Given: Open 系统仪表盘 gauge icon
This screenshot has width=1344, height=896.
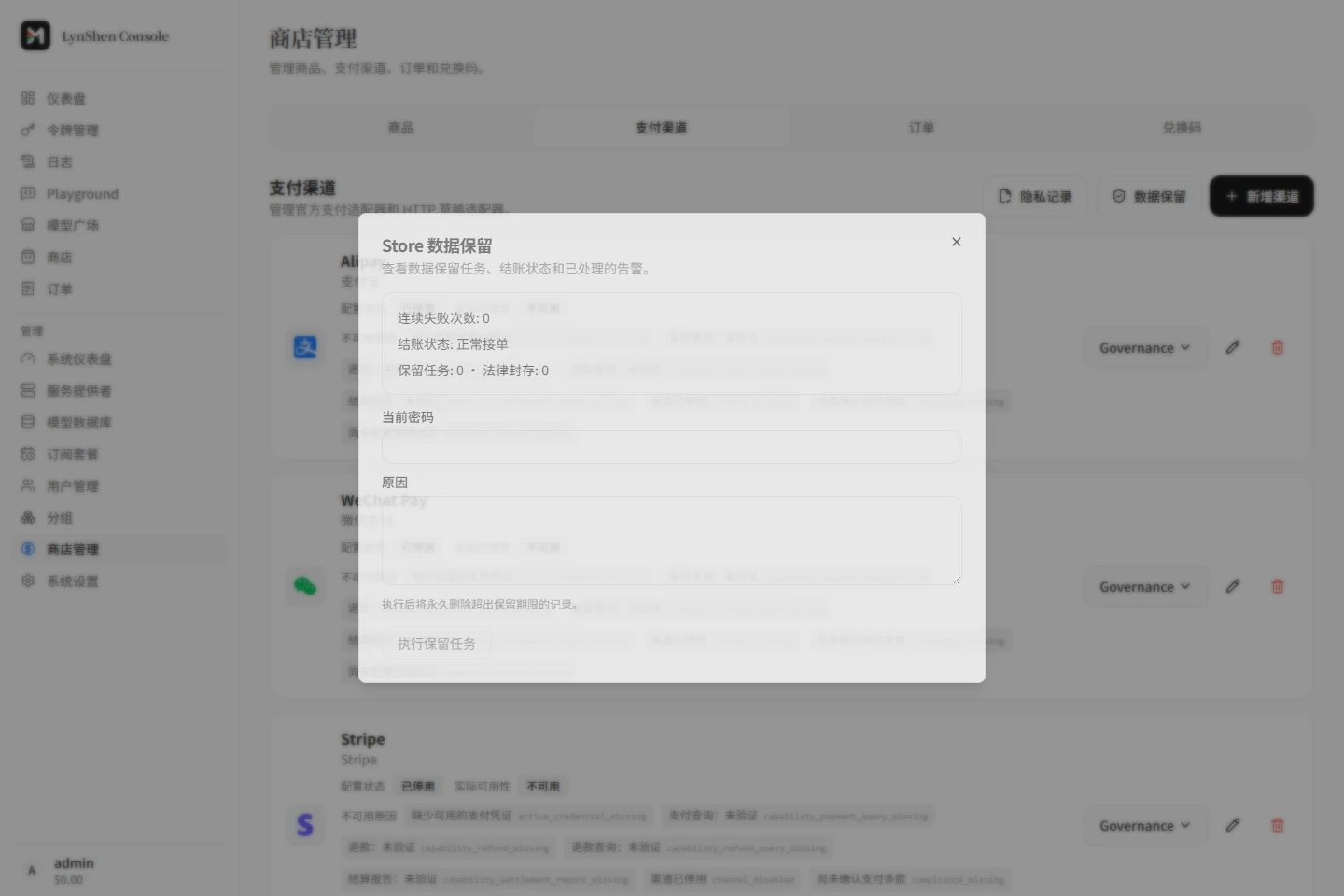Looking at the screenshot, I should coord(28,358).
